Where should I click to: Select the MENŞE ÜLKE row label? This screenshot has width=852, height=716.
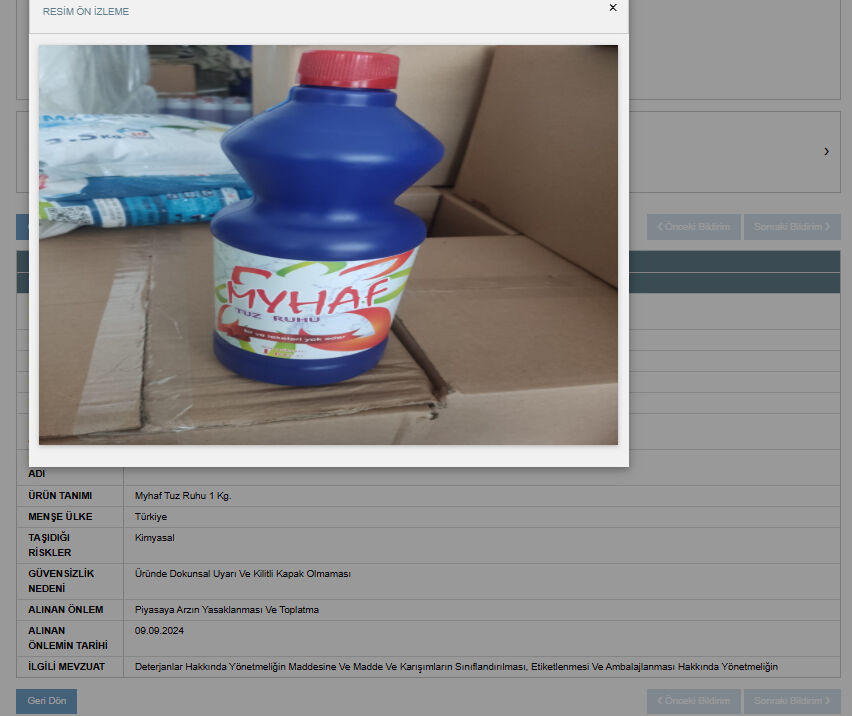coord(60,517)
